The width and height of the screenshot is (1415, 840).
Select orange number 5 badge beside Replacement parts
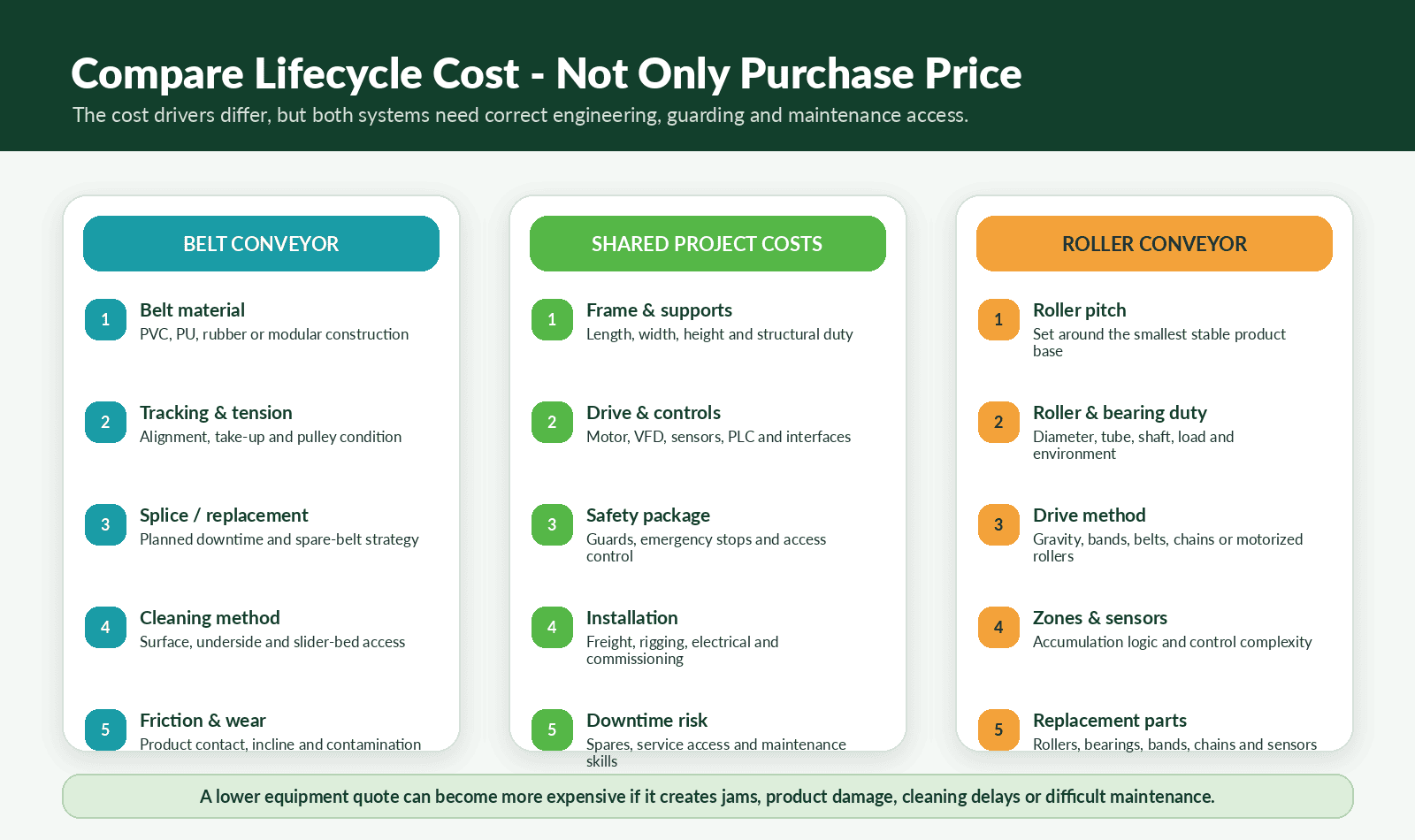point(998,729)
